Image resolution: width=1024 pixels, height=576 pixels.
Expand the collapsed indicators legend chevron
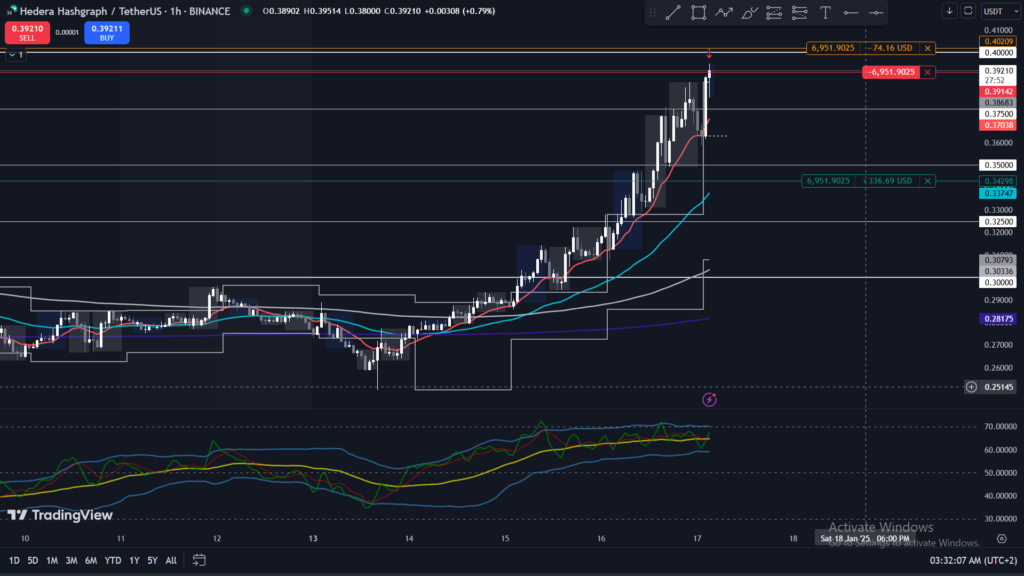click(x=7, y=54)
